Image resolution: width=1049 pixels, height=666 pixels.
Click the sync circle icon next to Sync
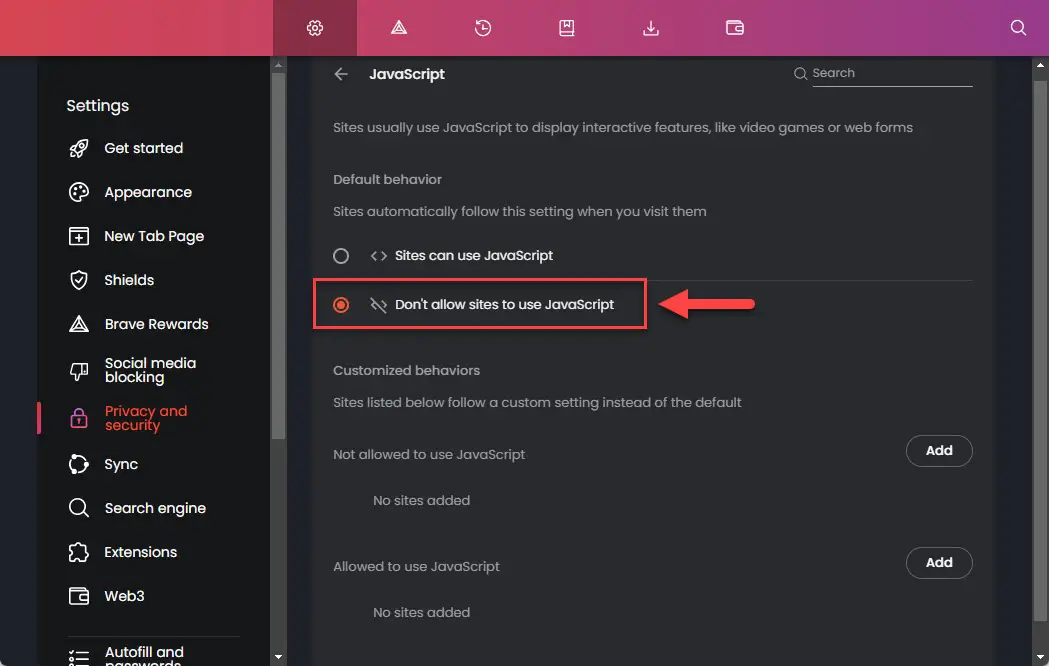click(79, 464)
